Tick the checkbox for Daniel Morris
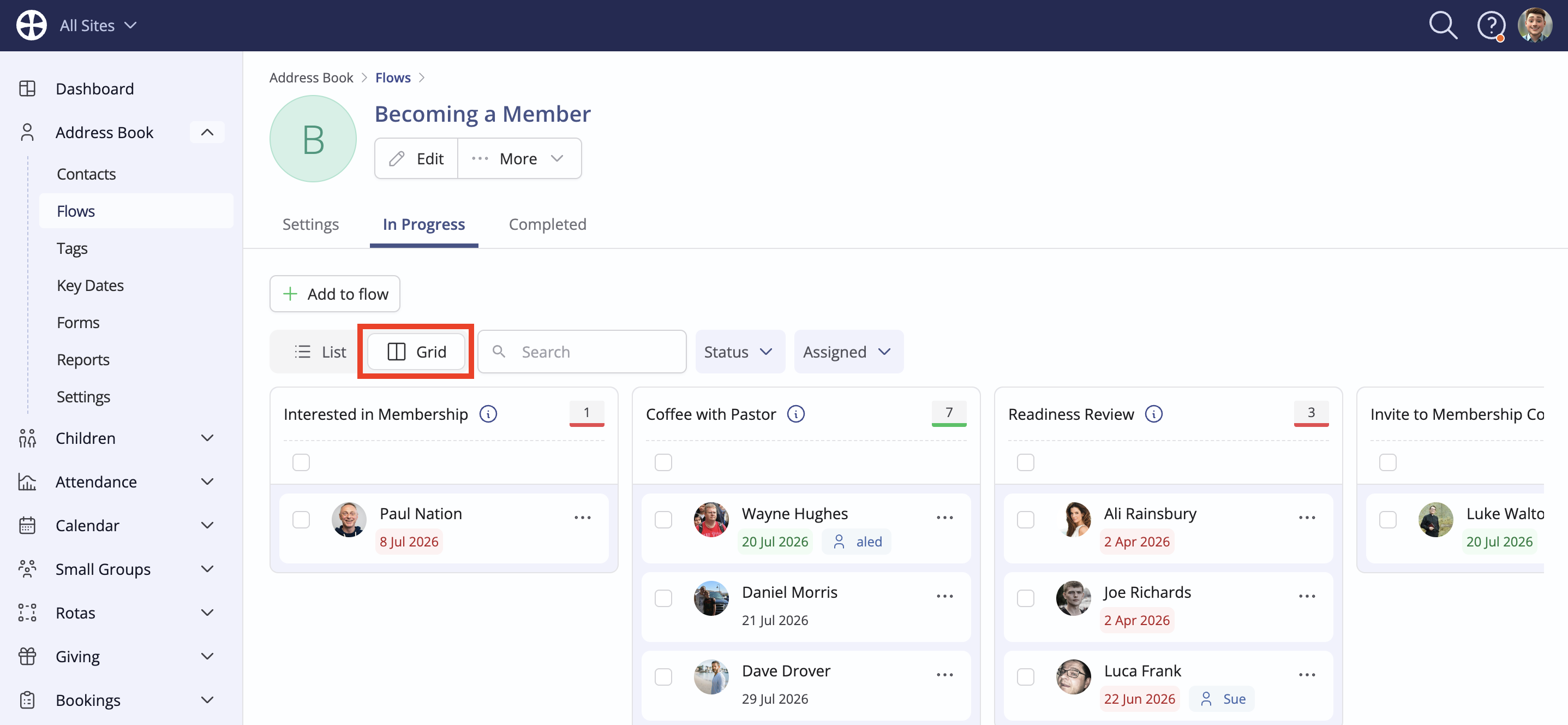 click(663, 598)
